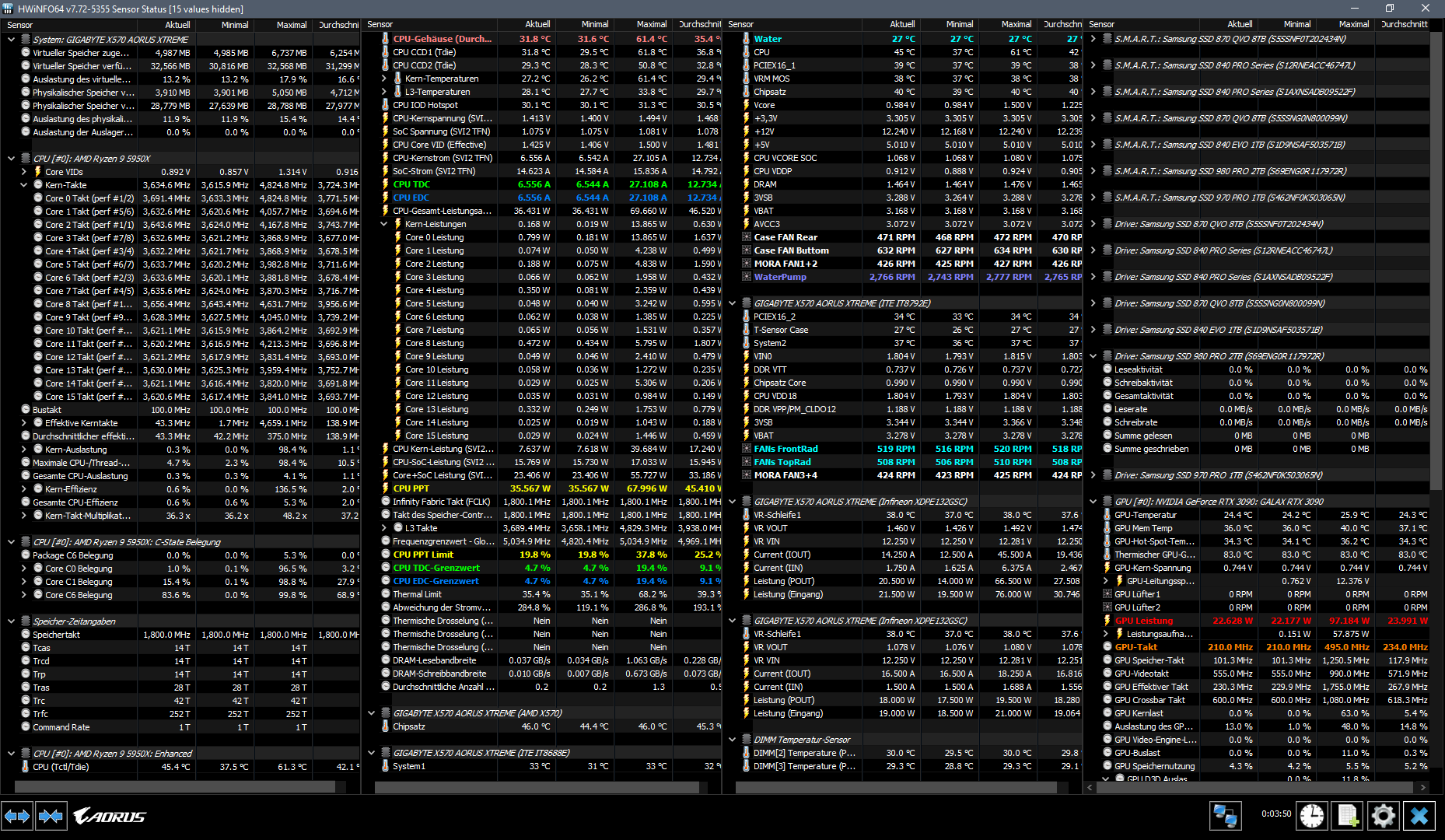Click the lightning icon beside CPU TDC
This screenshot has height=840, width=1445.
386,184
